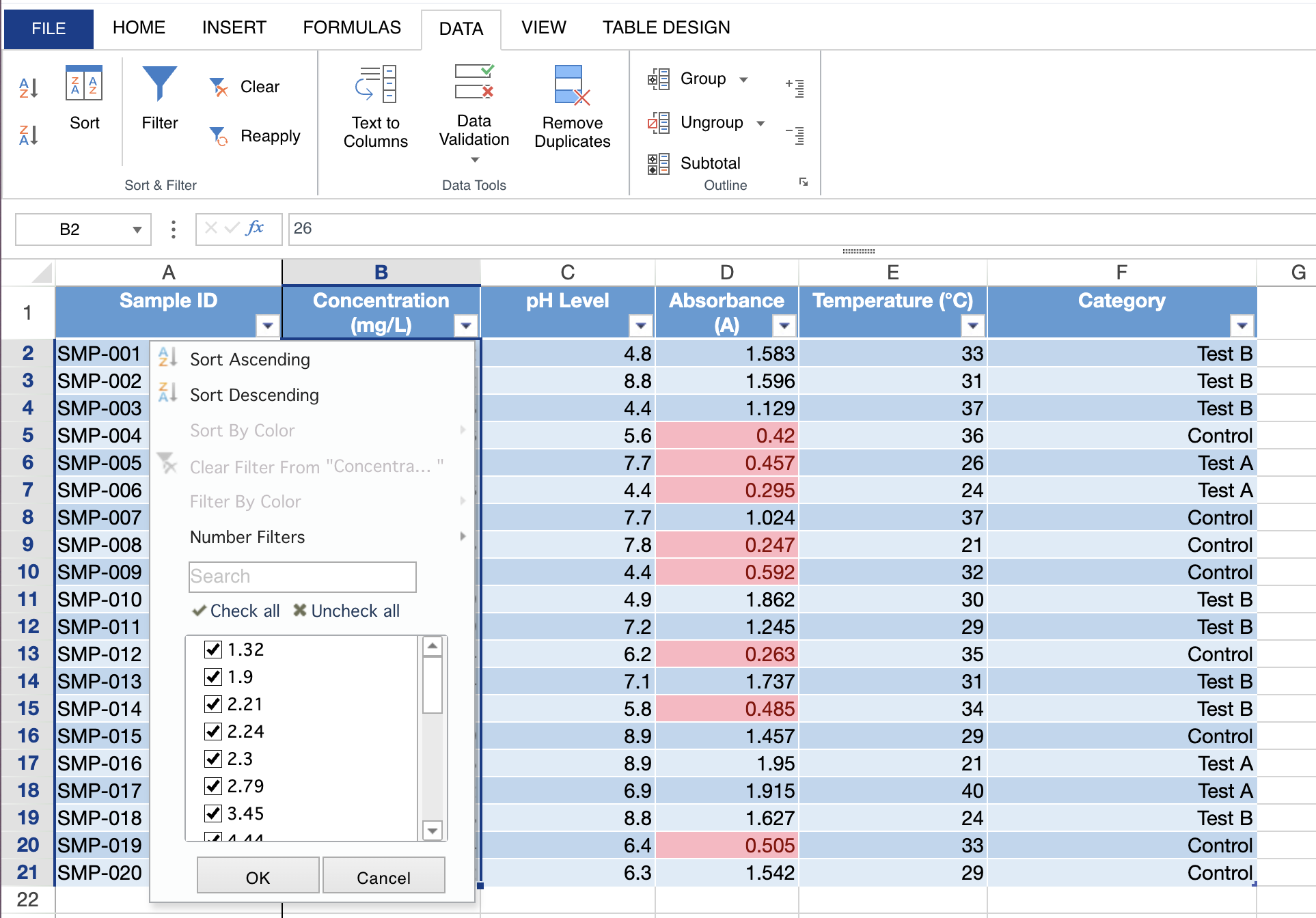Switch to the FORMULAS ribbon tab

tap(352, 27)
